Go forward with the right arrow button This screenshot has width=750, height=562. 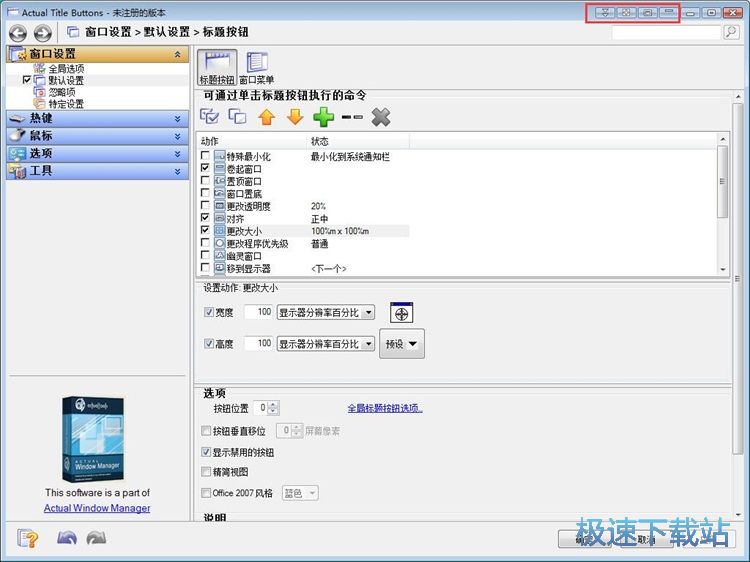43,33
